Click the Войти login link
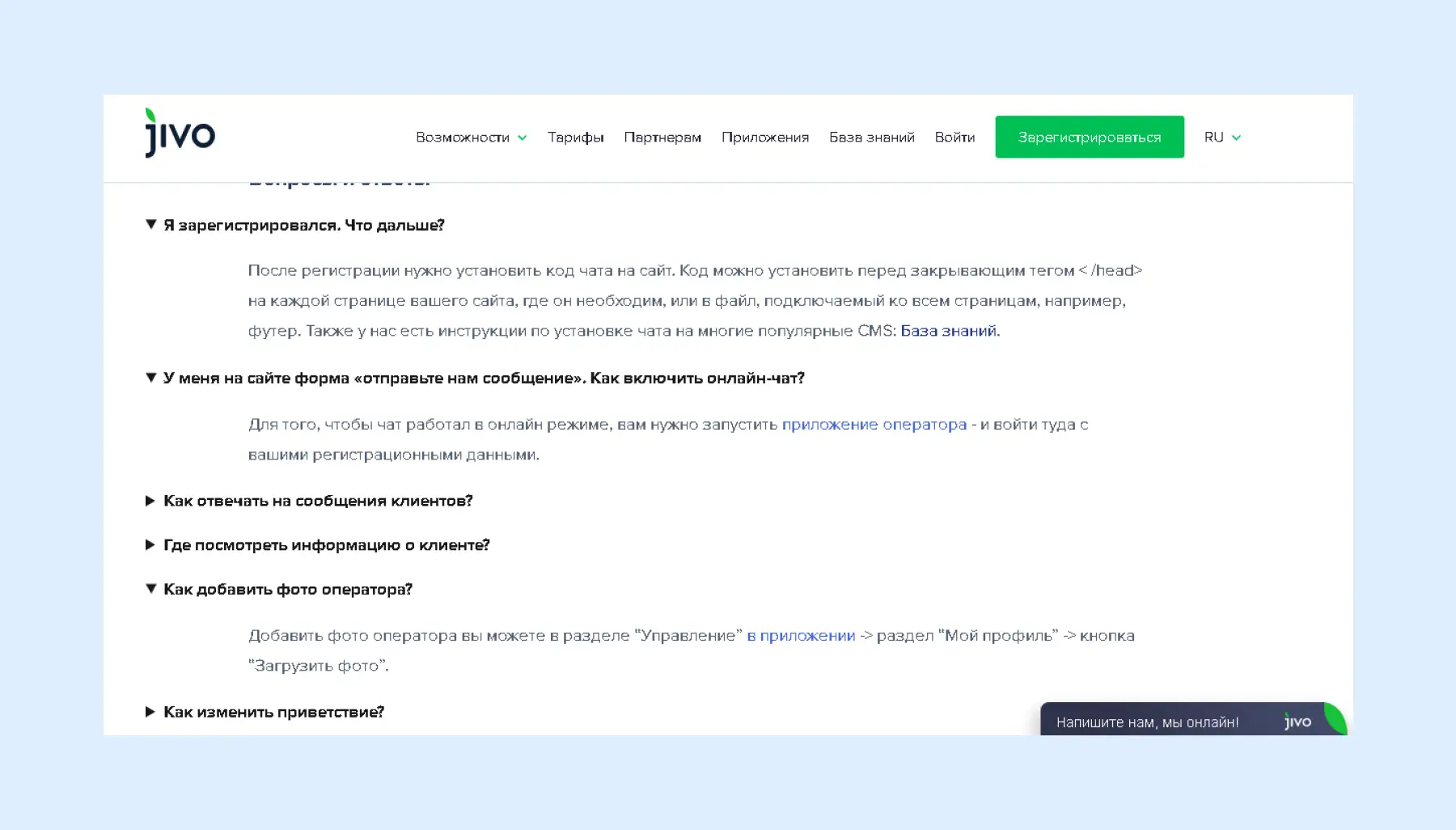This screenshot has height=830, width=1456. tap(954, 138)
